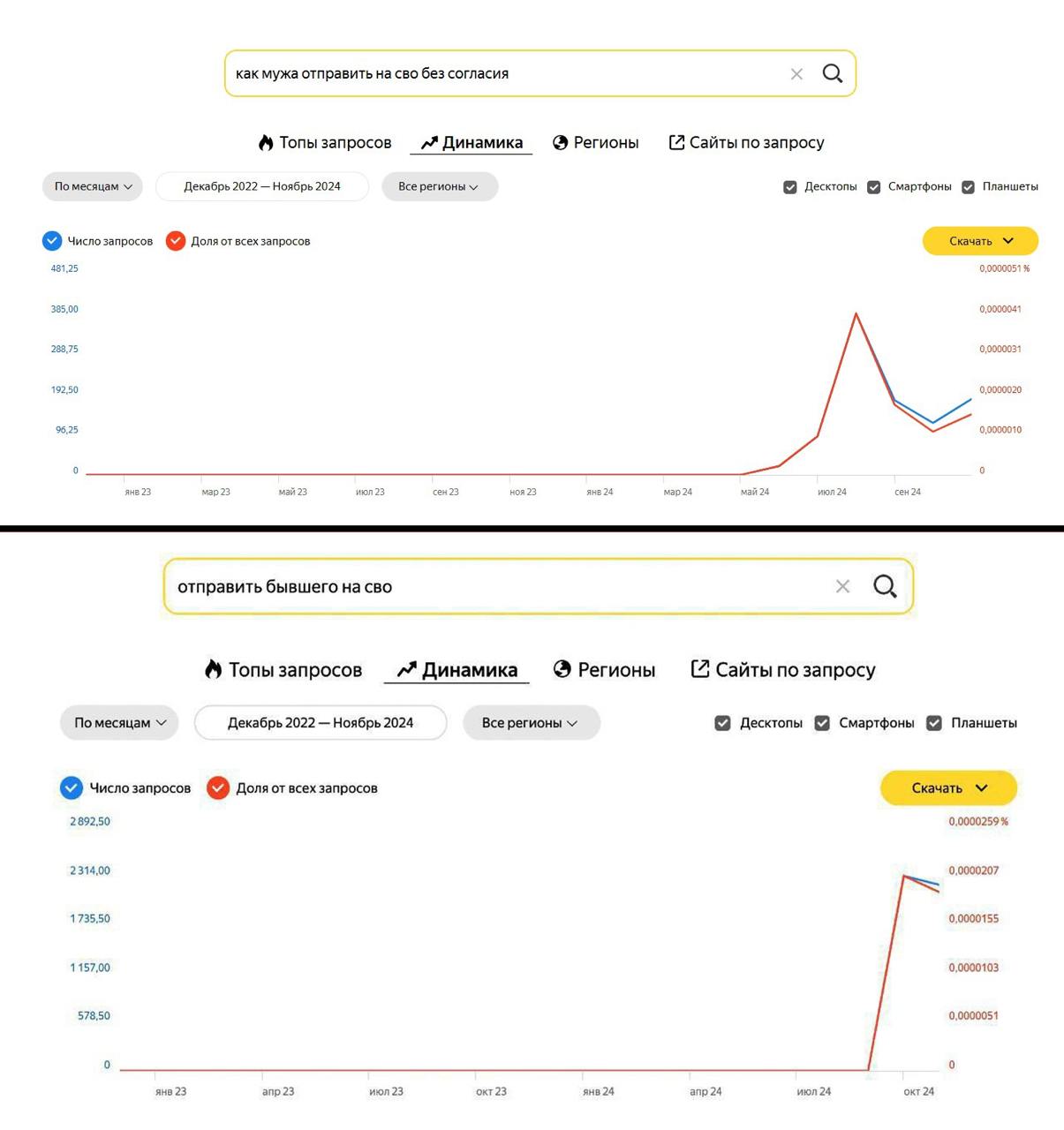Open "Топы запросов" tab in the top panel
Screen dimensions: 1064x1130
(325, 142)
